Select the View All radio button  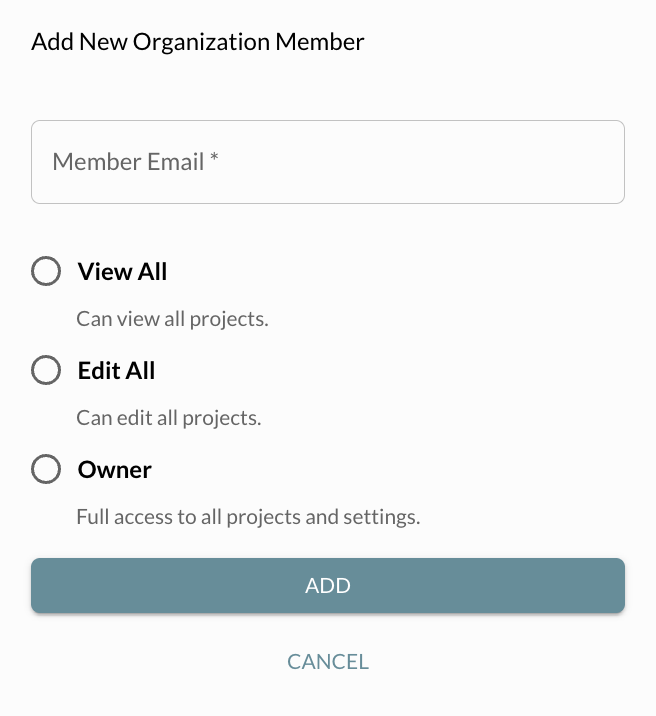click(x=46, y=271)
